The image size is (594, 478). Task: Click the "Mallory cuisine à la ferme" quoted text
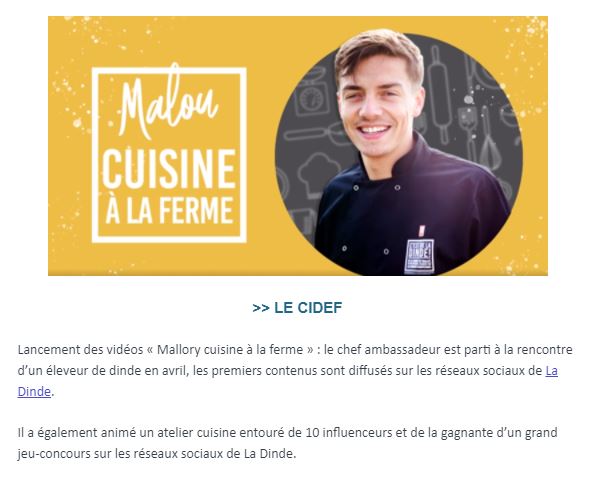(x=230, y=349)
